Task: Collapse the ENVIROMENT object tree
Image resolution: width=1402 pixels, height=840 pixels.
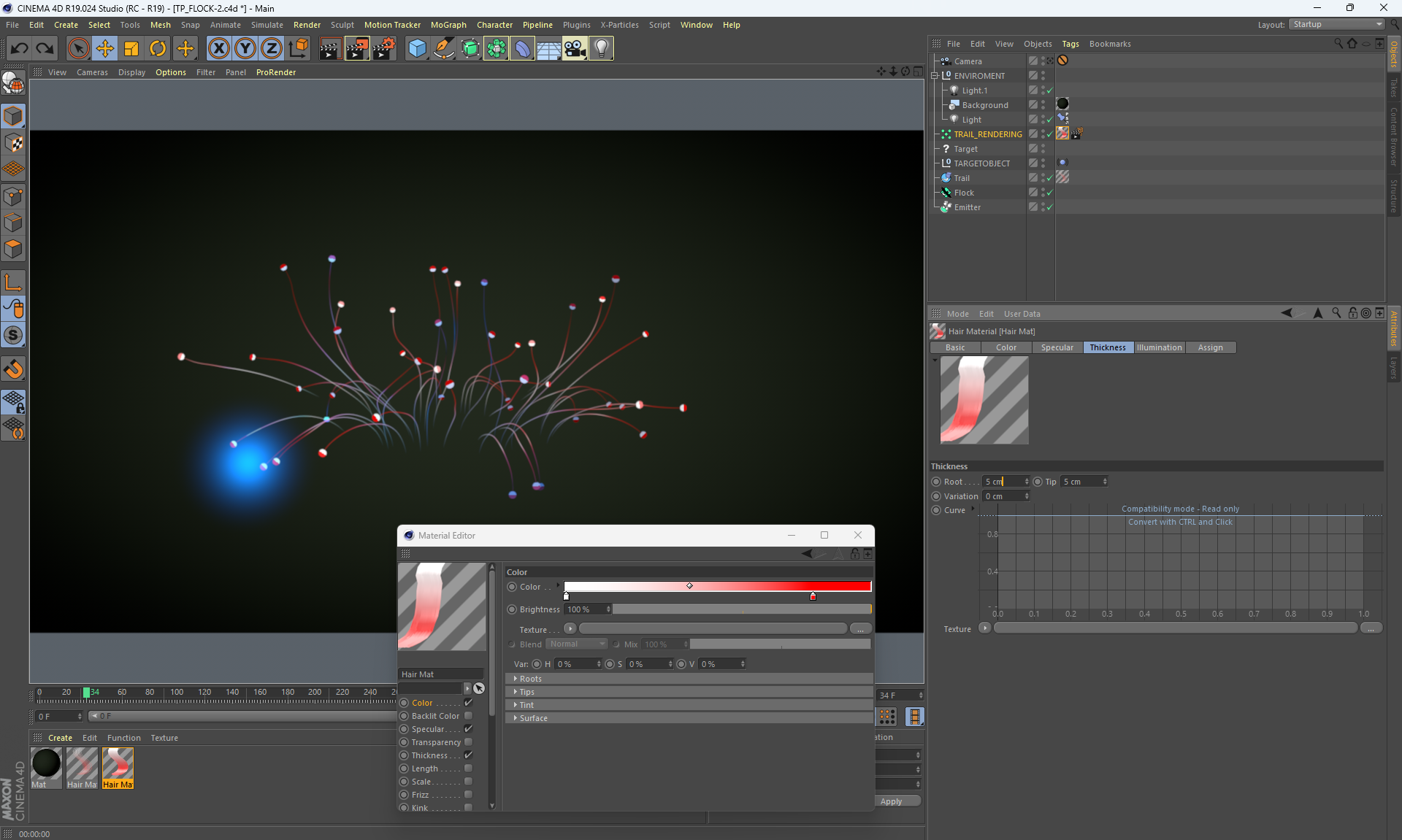Action: click(x=935, y=76)
